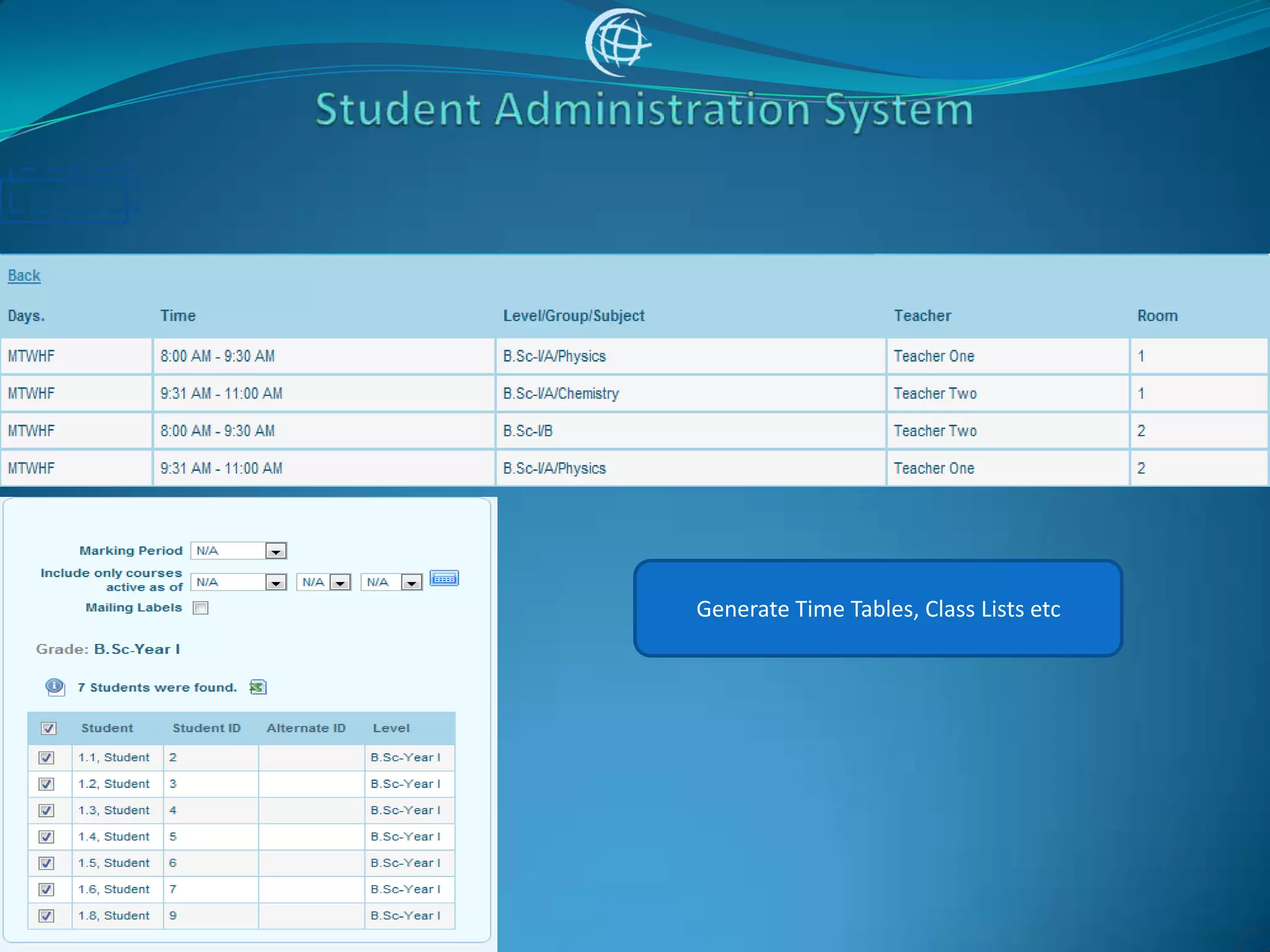Open second active-as-of N/A dropdown

[324, 582]
